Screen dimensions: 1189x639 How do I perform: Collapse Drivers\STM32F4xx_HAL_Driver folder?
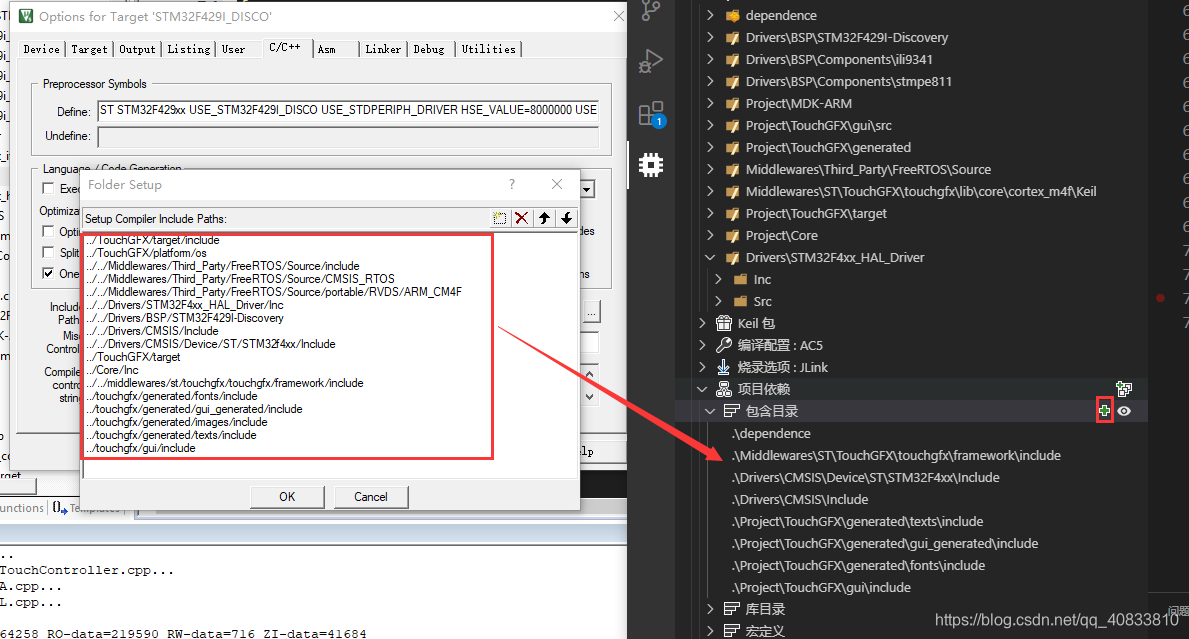[710, 257]
